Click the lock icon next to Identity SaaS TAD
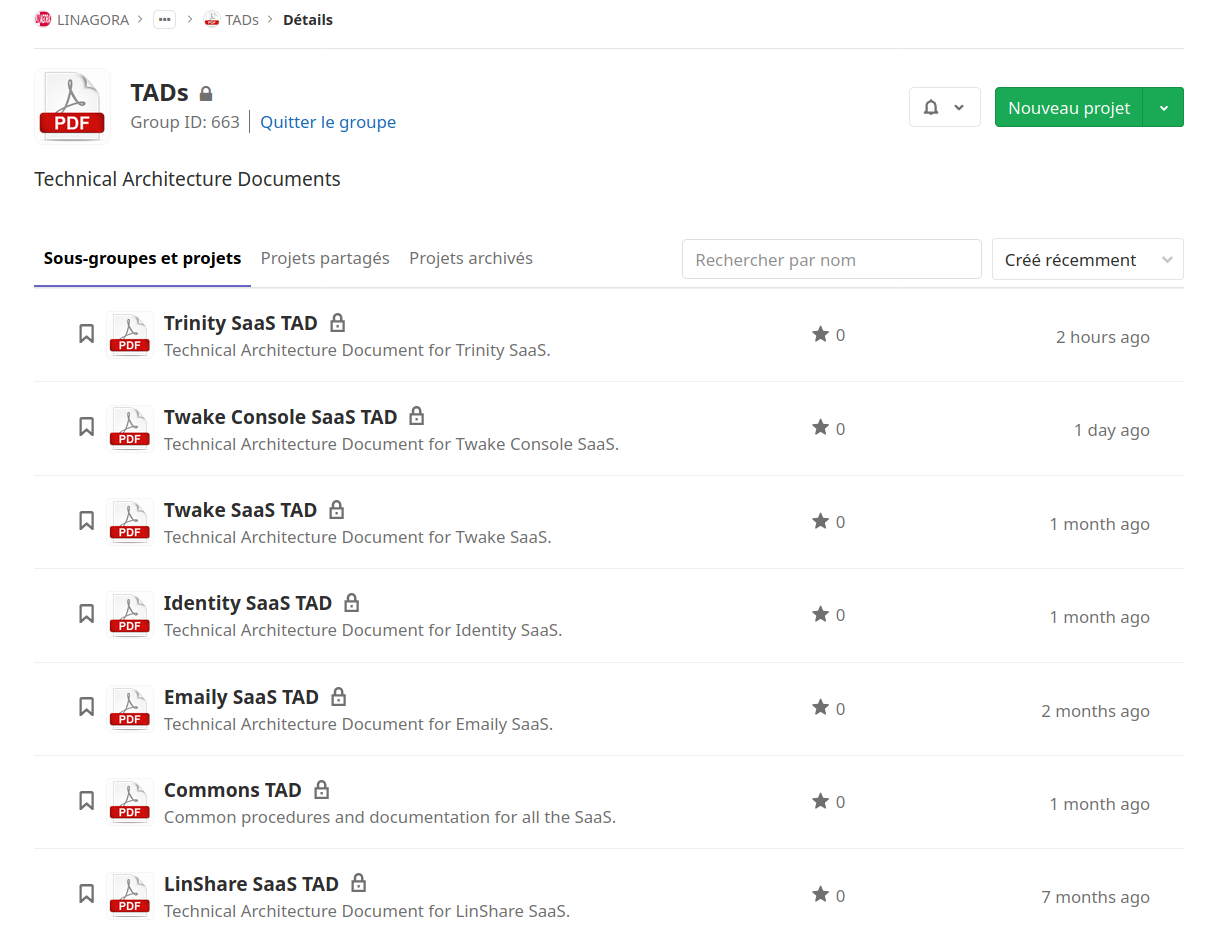Image resolution: width=1209 pixels, height=937 pixels. (x=351, y=603)
